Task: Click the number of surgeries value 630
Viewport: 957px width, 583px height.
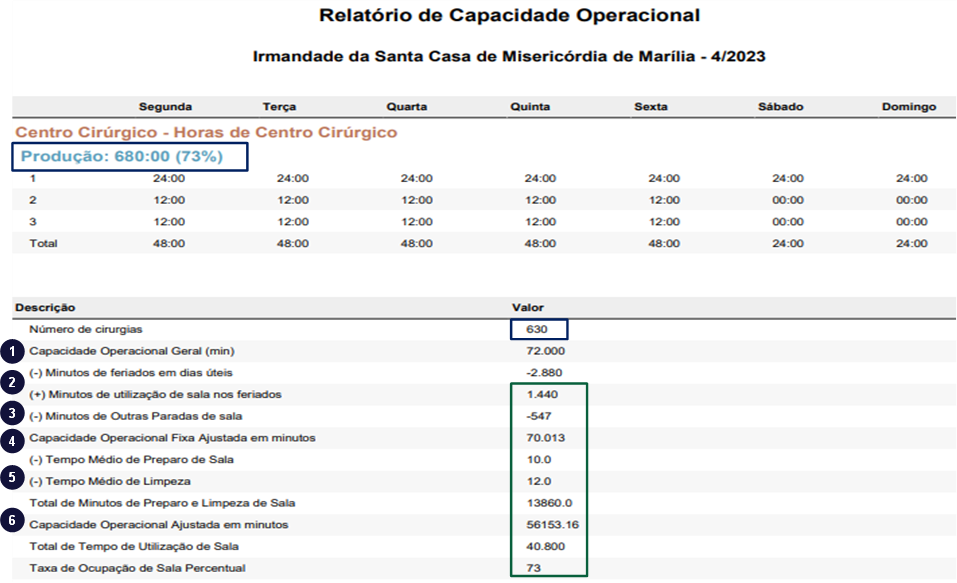Action: [537, 330]
